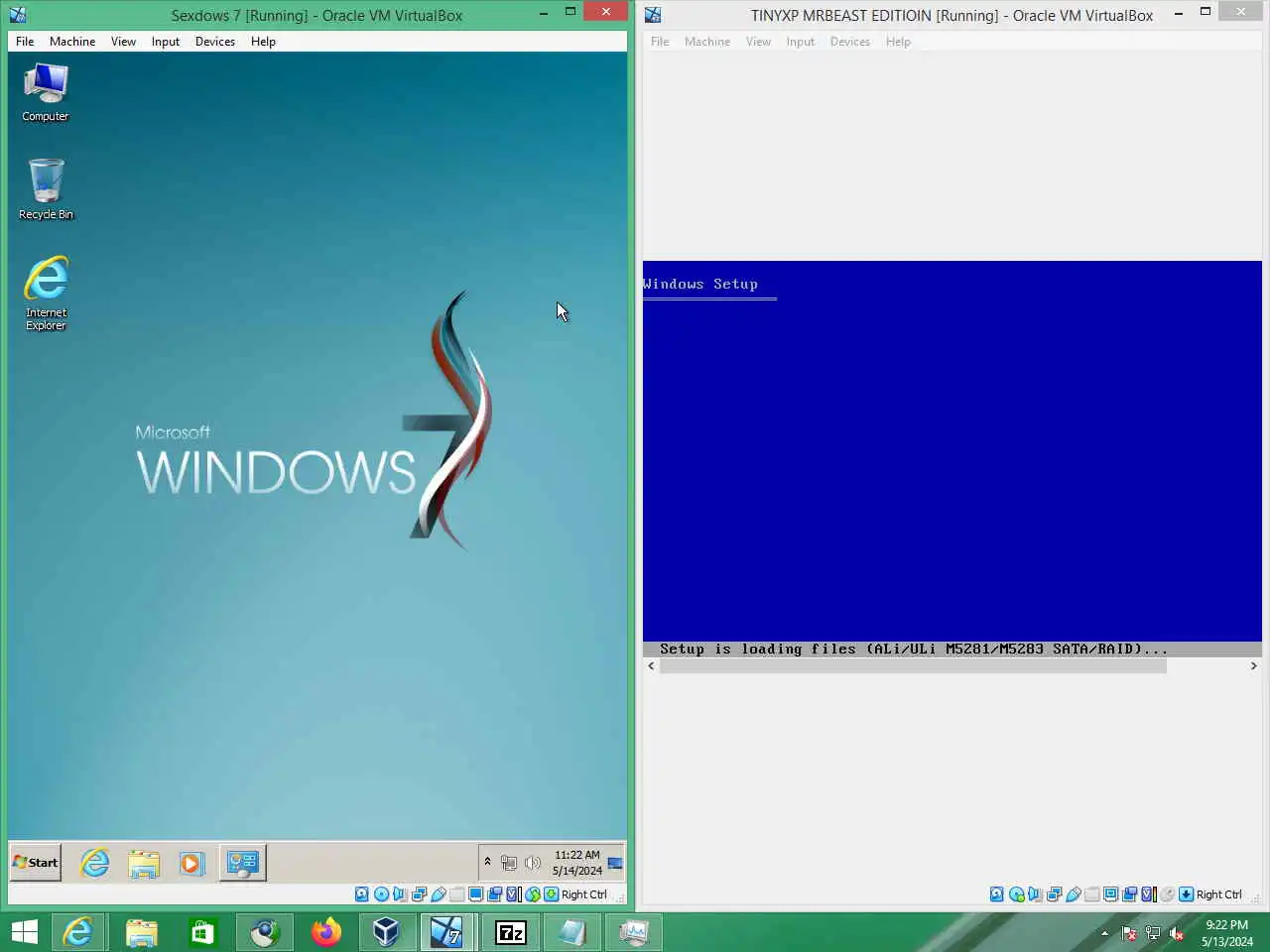Viewport: 1270px width, 952px height.
Task: Click the host volume muted tray icon
Action: click(1177, 933)
